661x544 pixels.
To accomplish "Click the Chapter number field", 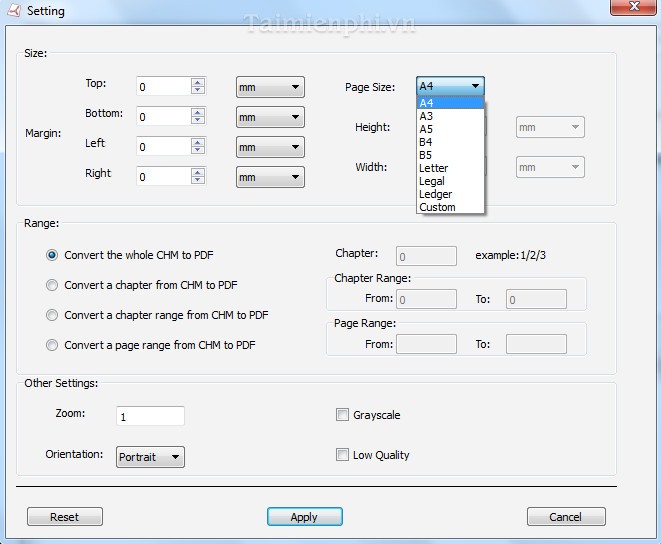I will point(426,256).
